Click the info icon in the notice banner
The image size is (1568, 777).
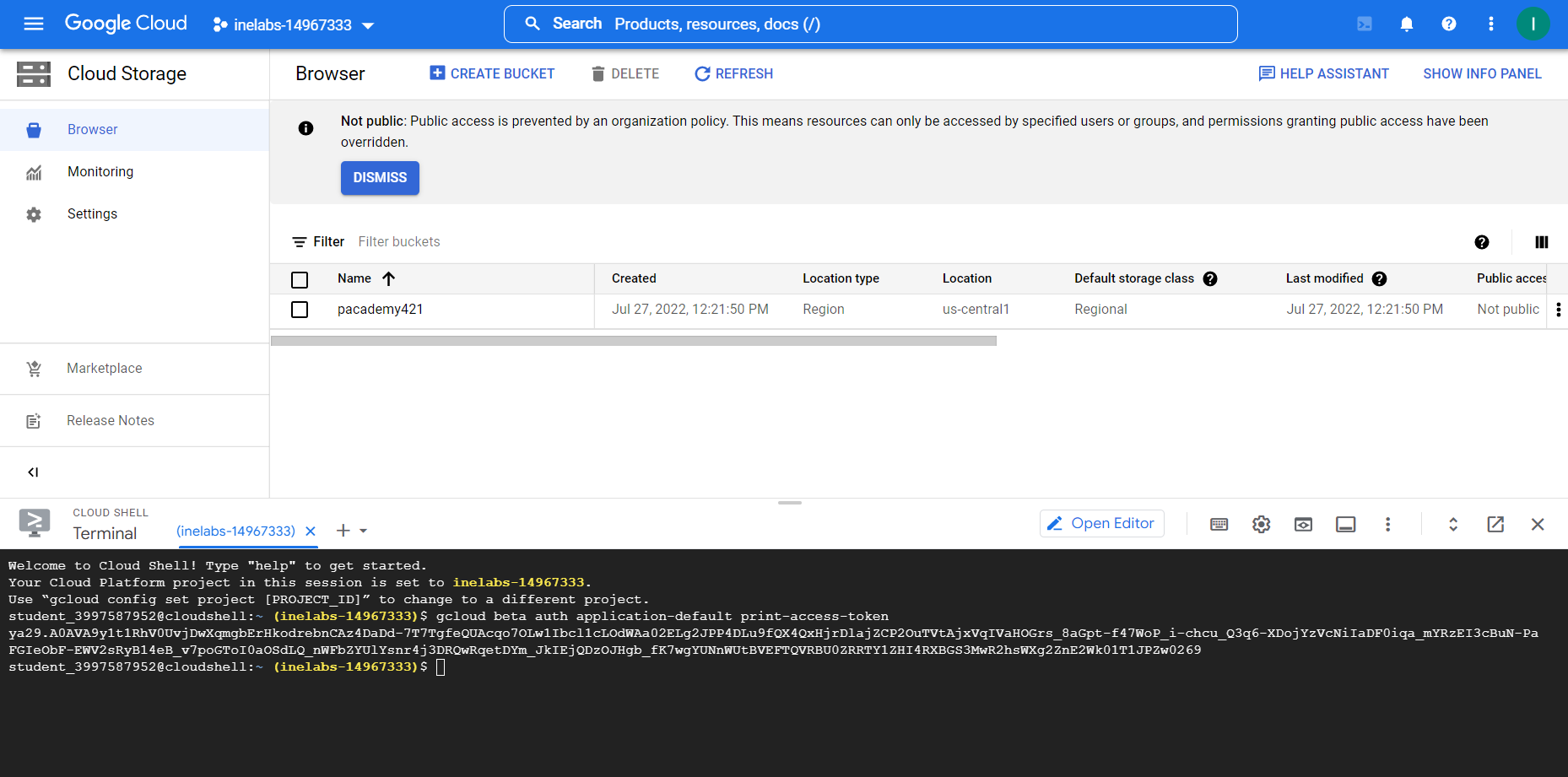tap(305, 128)
